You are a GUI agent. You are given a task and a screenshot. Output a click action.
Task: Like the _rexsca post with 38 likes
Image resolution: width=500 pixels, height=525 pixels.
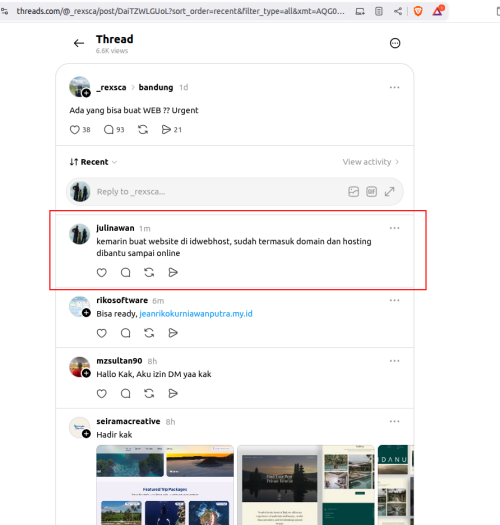click(74, 130)
